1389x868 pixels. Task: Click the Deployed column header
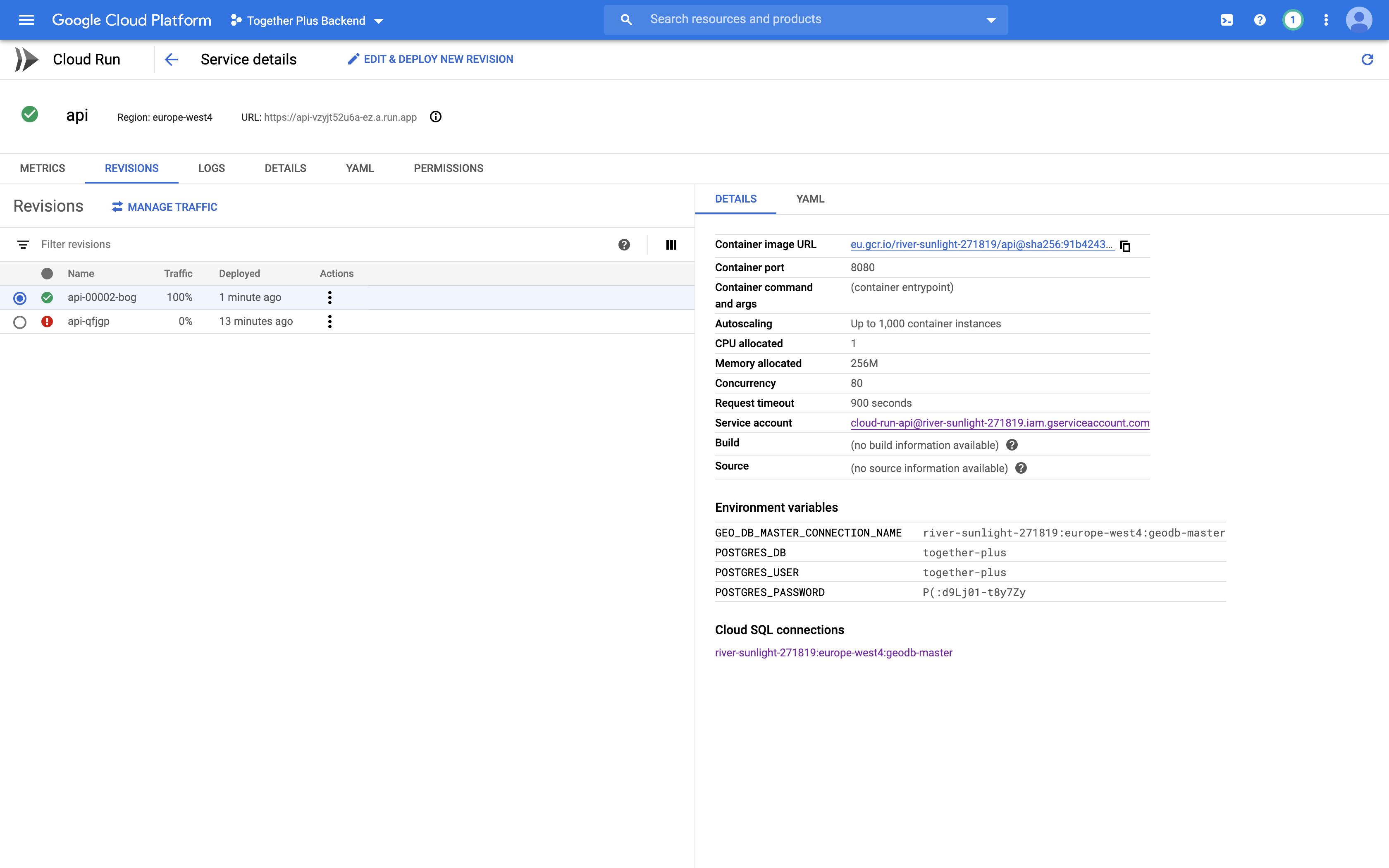tap(239, 274)
